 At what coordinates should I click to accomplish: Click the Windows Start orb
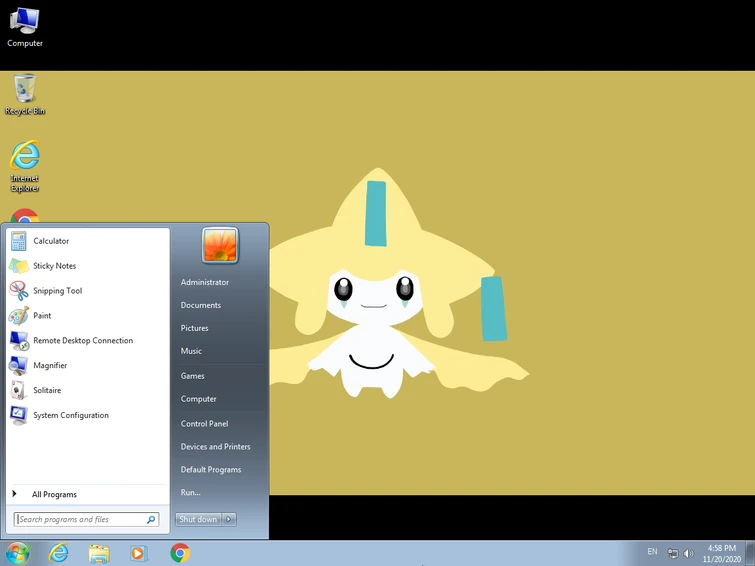tap(17, 553)
